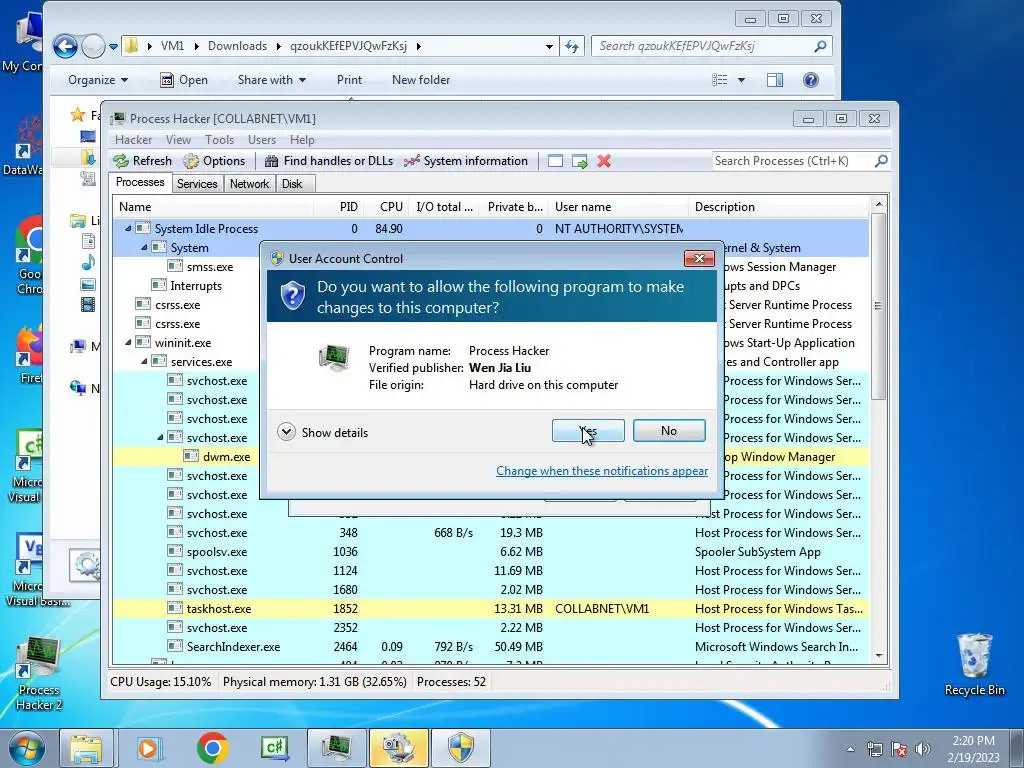Image resolution: width=1024 pixels, height=768 pixels.
Task: Close the User Account Control dialog
Action: coord(699,259)
